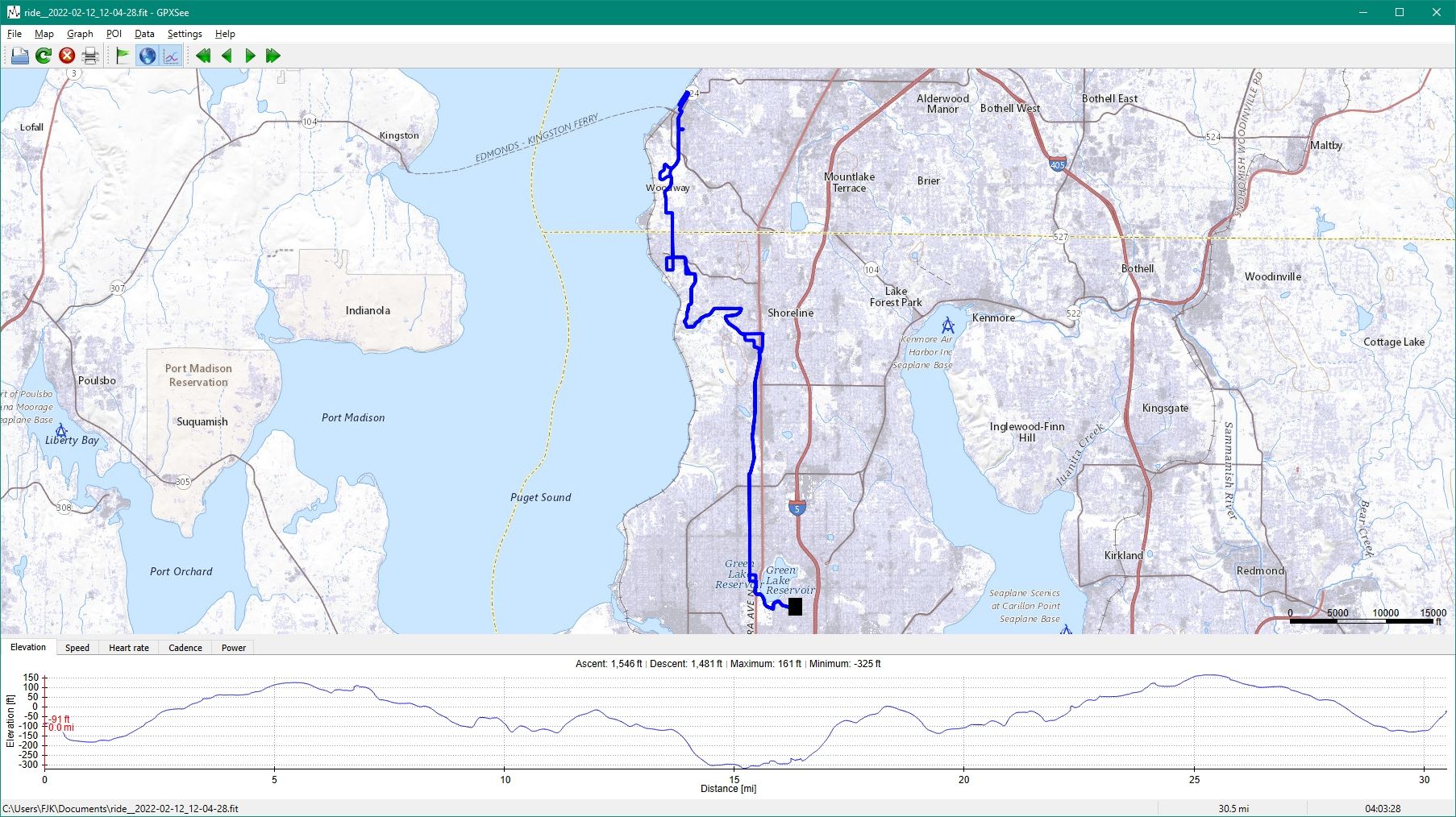This screenshot has height=817, width=1456.
Task: Click the Open file toolbar icon
Action: click(x=19, y=56)
